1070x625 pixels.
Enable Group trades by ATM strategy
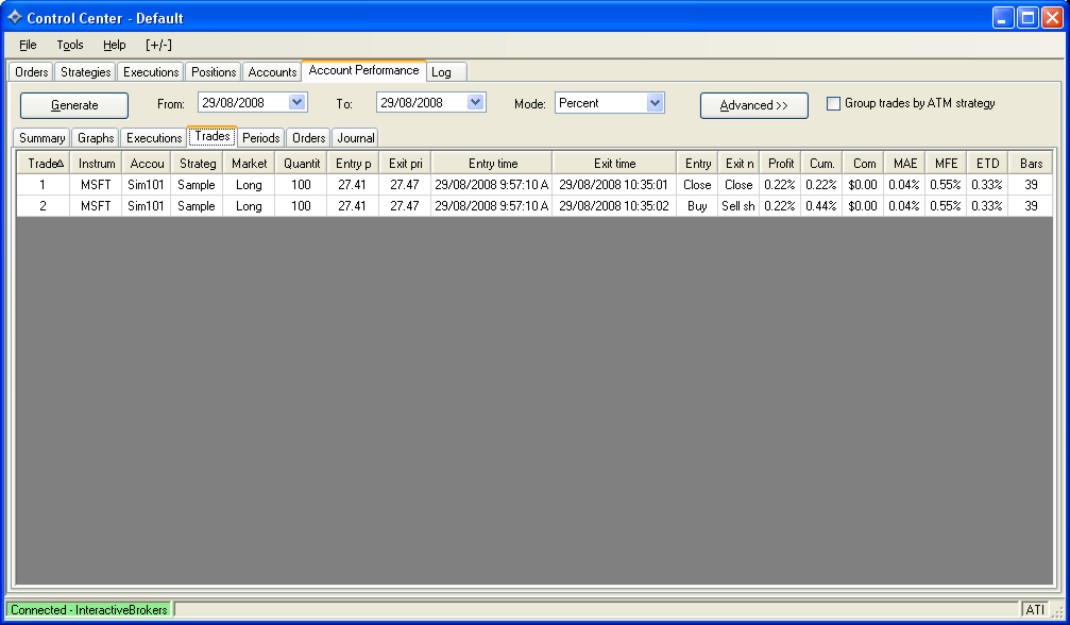tap(833, 103)
